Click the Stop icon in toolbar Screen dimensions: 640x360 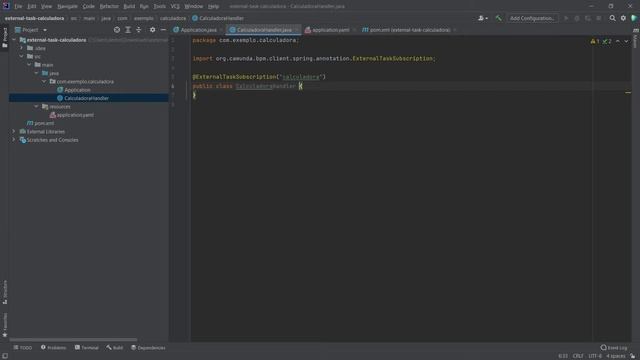[598, 18]
